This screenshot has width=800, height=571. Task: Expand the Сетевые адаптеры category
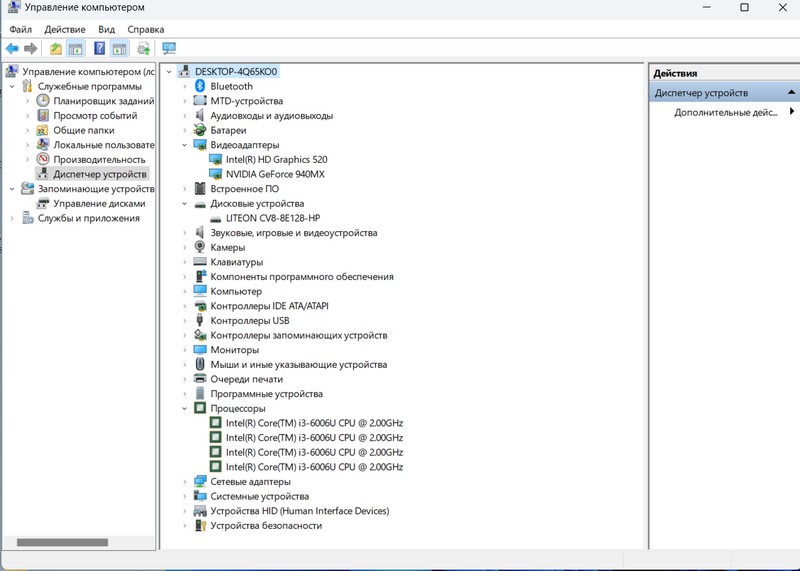185,481
